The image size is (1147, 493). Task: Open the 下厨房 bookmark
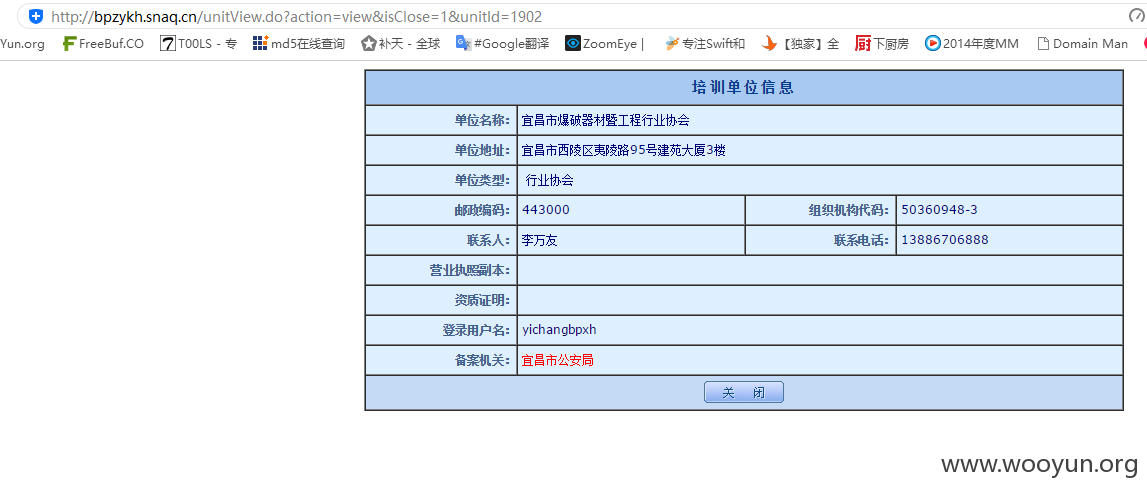tap(882, 44)
